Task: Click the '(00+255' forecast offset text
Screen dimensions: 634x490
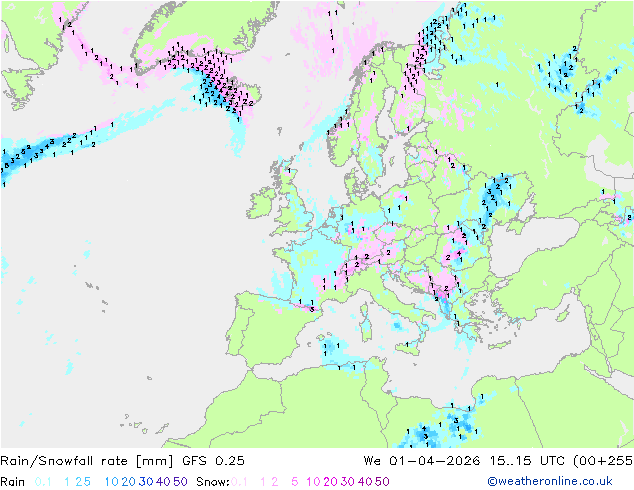Action: 603,460
